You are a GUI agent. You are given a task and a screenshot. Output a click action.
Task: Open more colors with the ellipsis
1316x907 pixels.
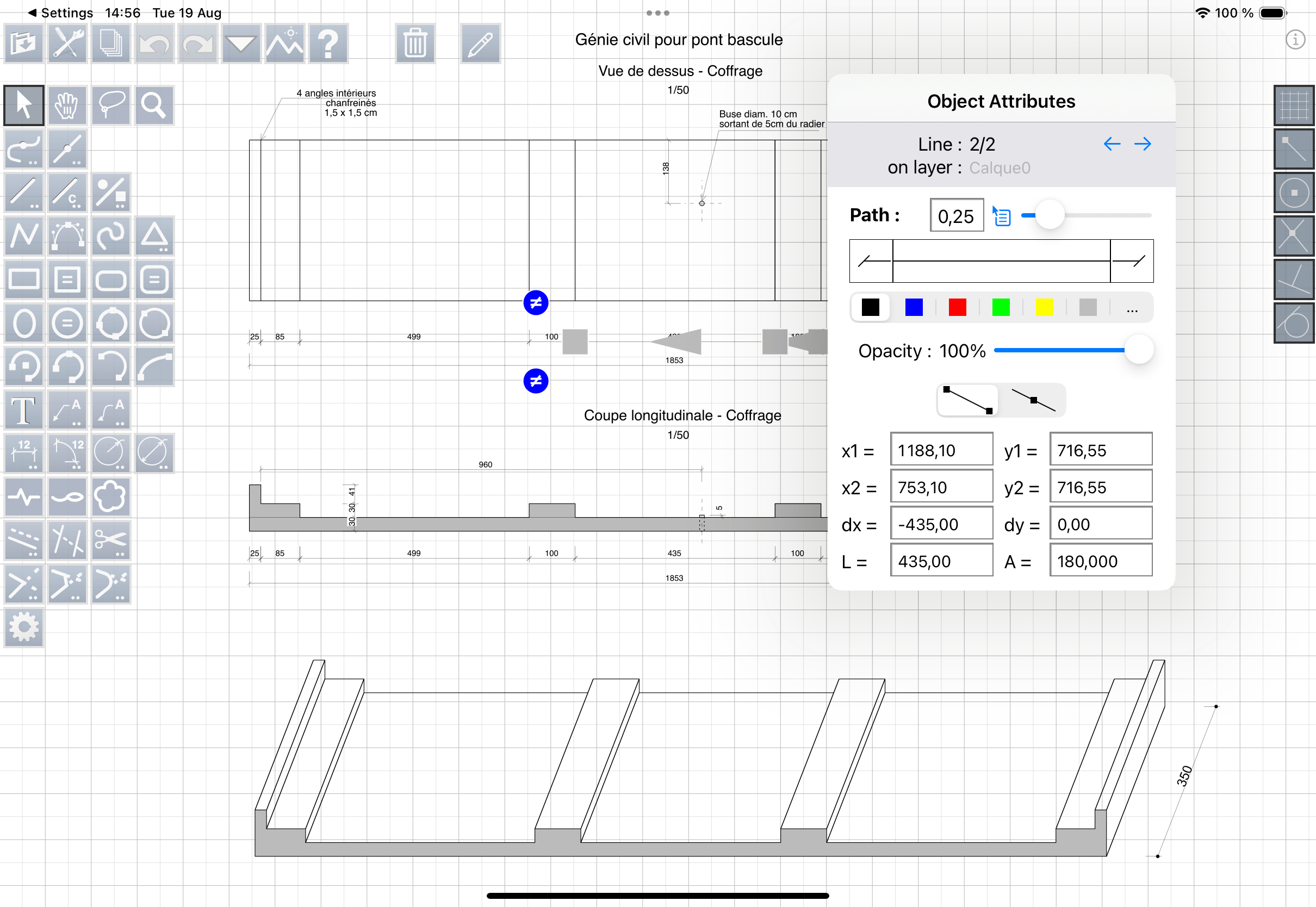tap(1131, 308)
